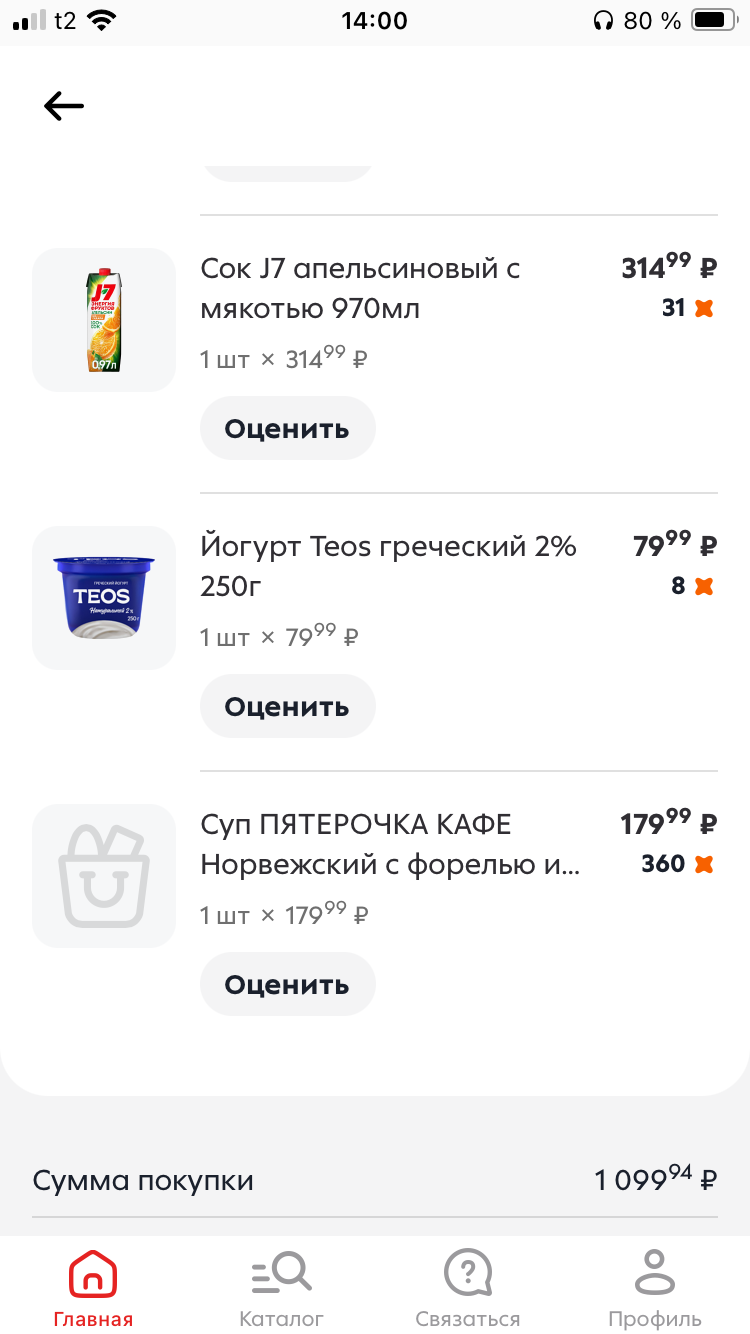Tap the Сумма покупки total row
The height and width of the screenshot is (1334, 750).
(375, 1181)
